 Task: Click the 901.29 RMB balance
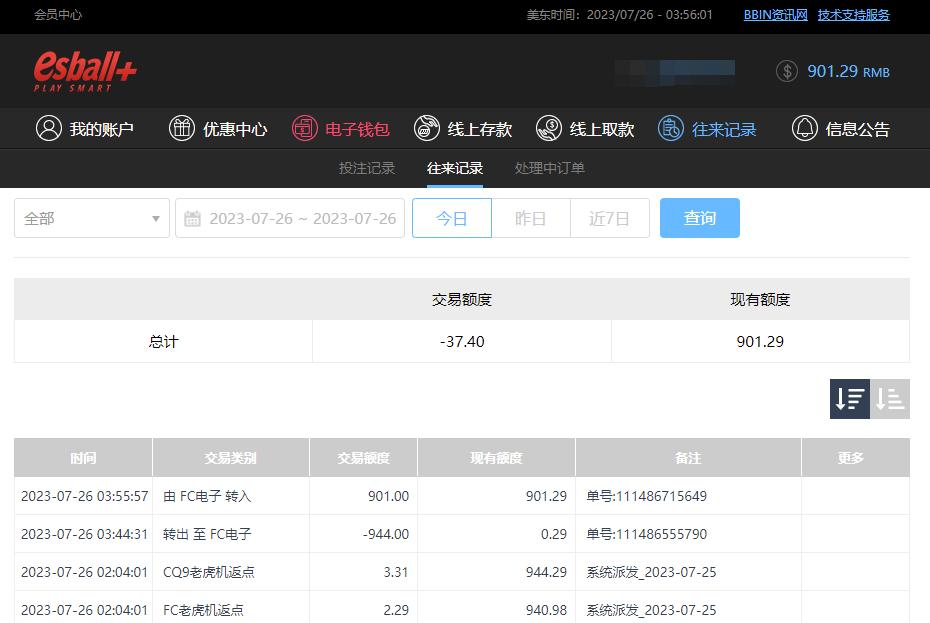click(x=848, y=72)
